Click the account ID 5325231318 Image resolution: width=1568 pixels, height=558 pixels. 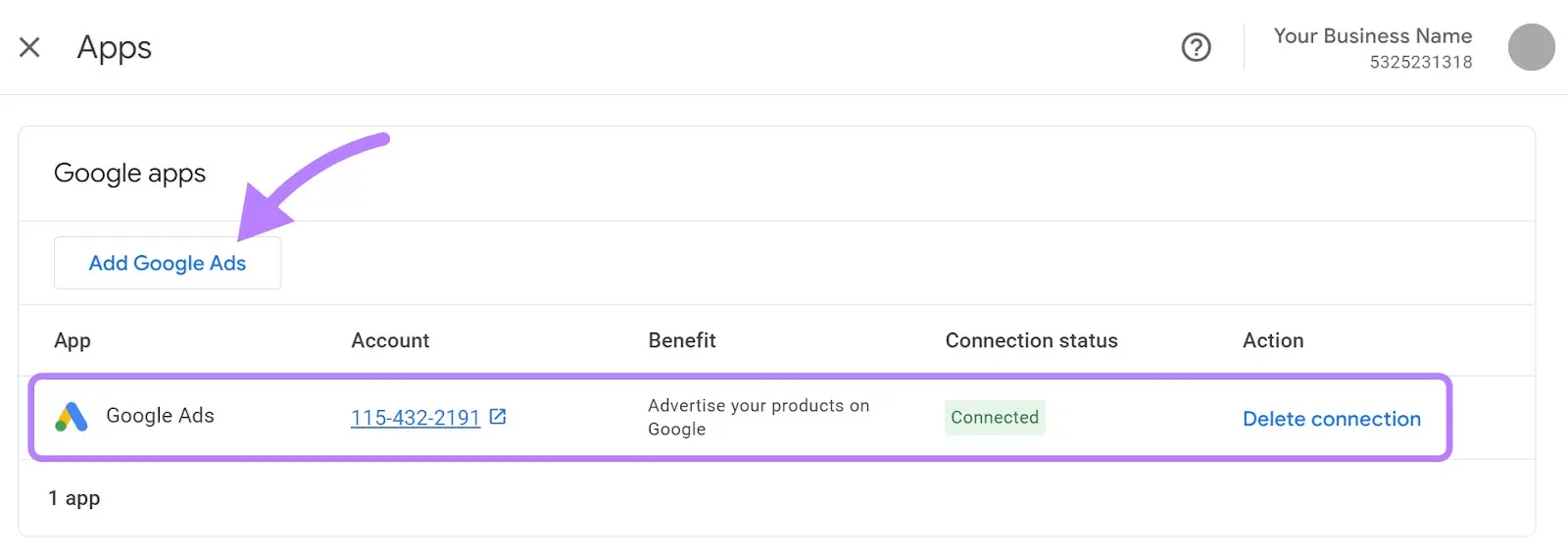tap(1420, 62)
